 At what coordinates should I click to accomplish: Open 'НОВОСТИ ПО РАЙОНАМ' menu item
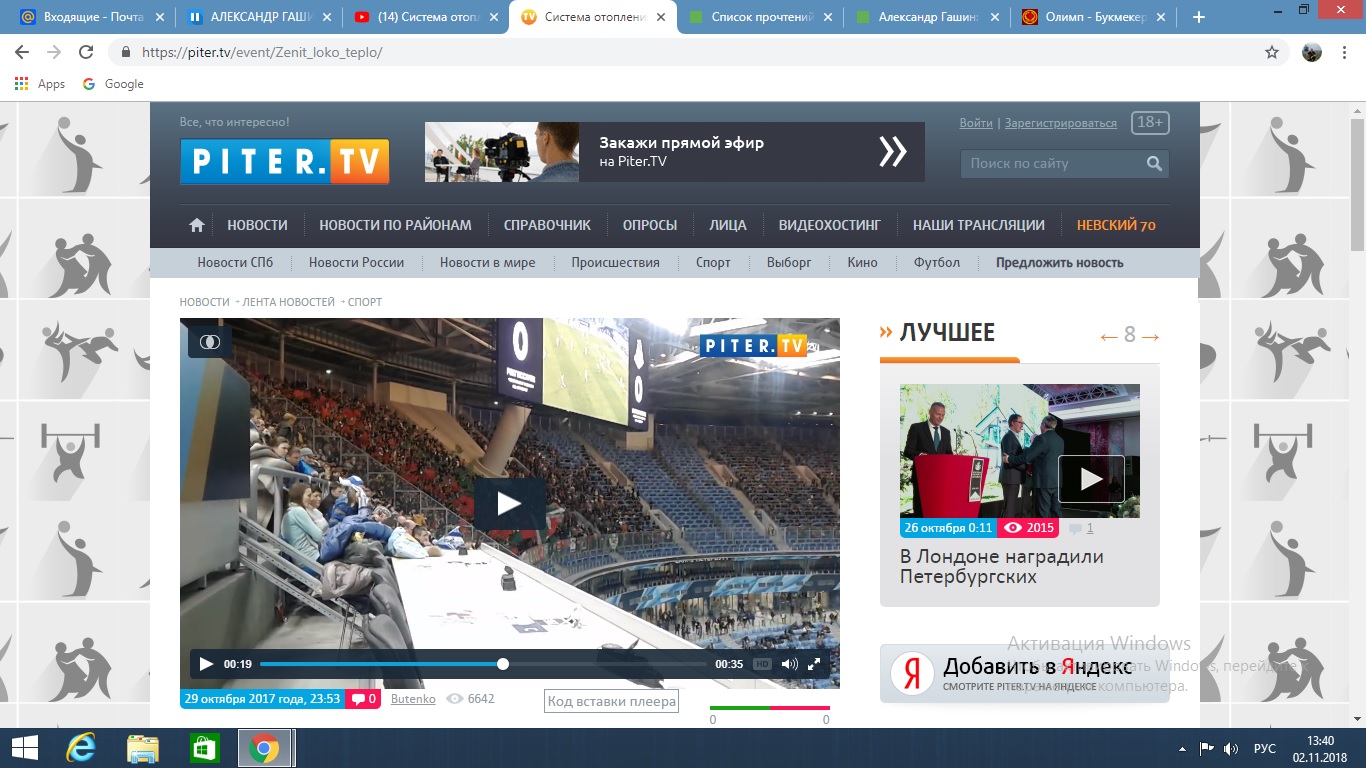pyautogui.click(x=395, y=225)
